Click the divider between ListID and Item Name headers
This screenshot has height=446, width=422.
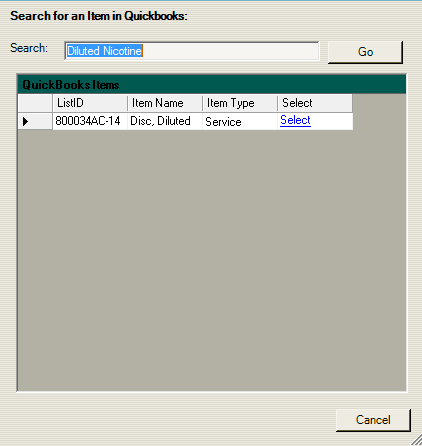127,103
